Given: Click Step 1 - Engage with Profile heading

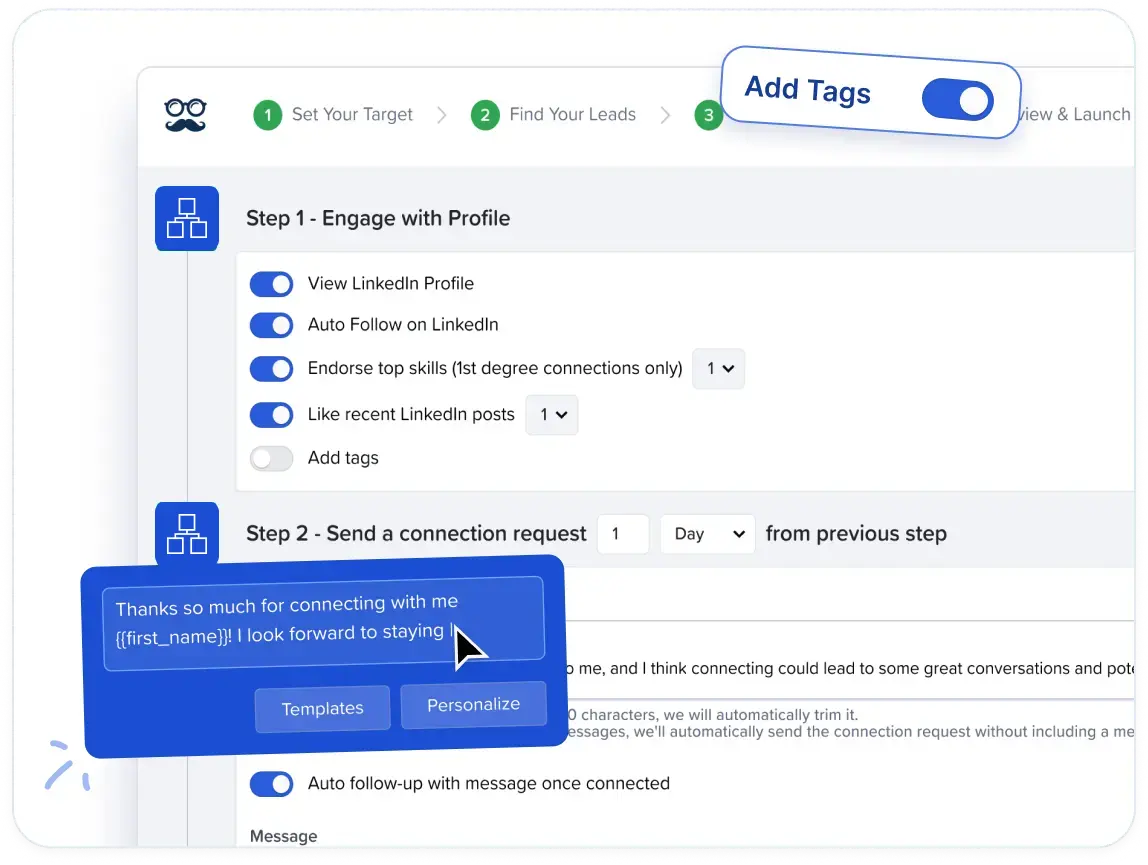Looking at the screenshot, I should point(378,218).
